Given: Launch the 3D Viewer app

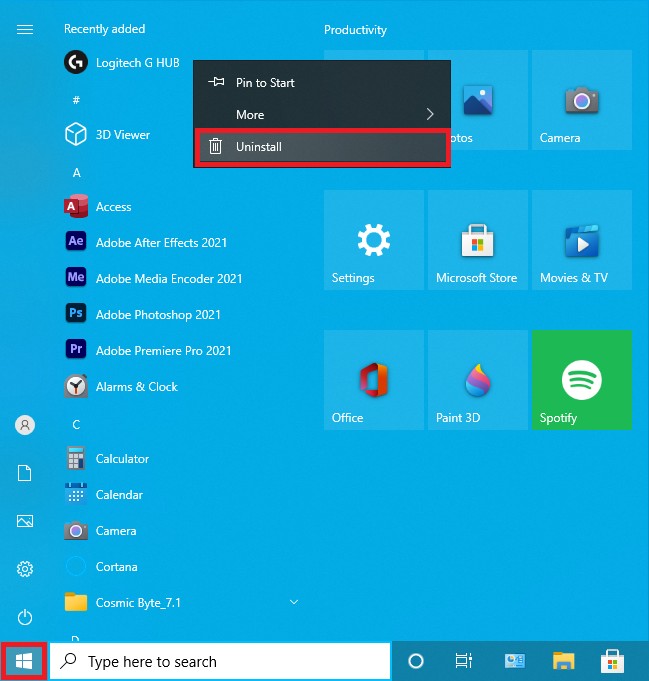Looking at the screenshot, I should (107, 135).
